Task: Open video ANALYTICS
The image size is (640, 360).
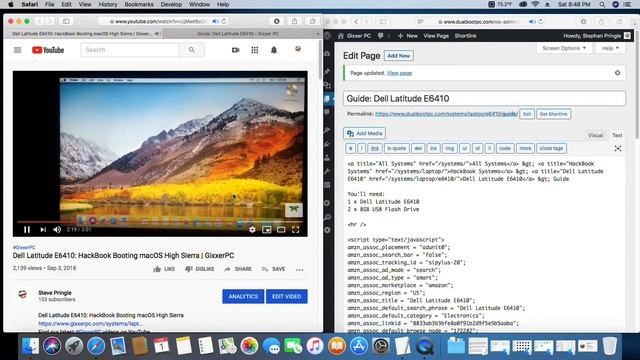Action: click(243, 296)
